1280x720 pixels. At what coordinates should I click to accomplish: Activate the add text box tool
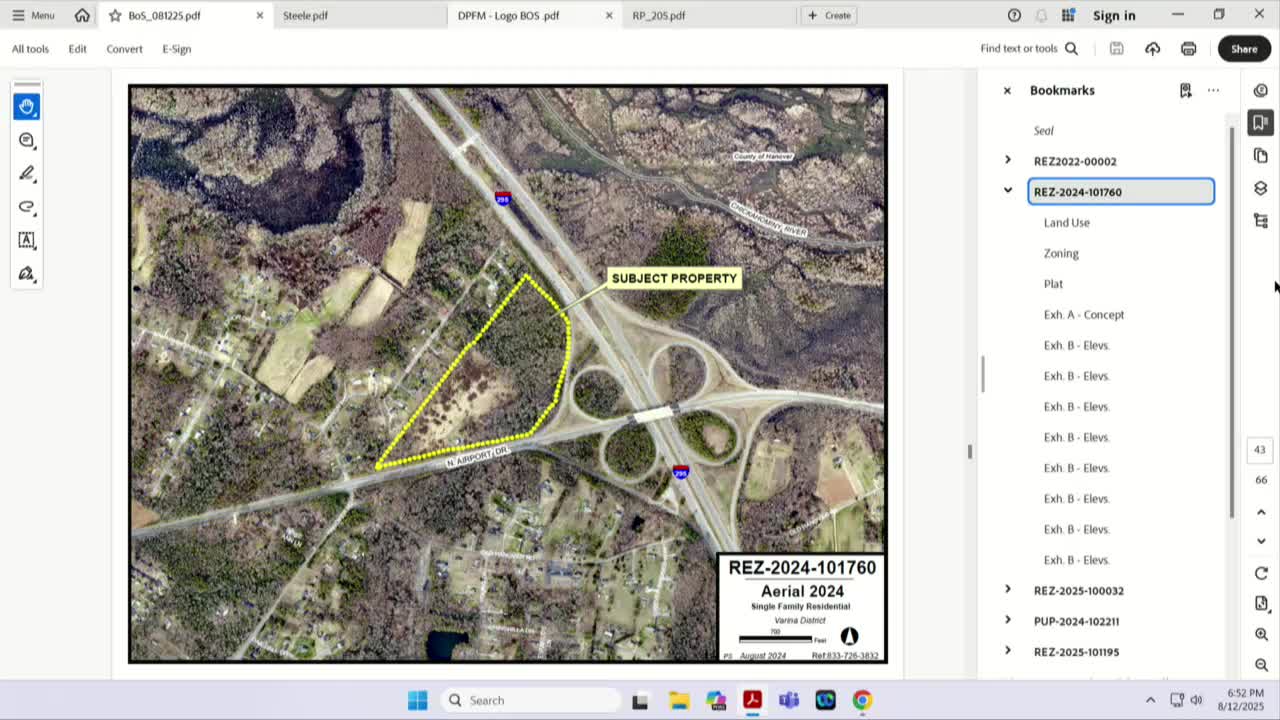tap(27, 240)
